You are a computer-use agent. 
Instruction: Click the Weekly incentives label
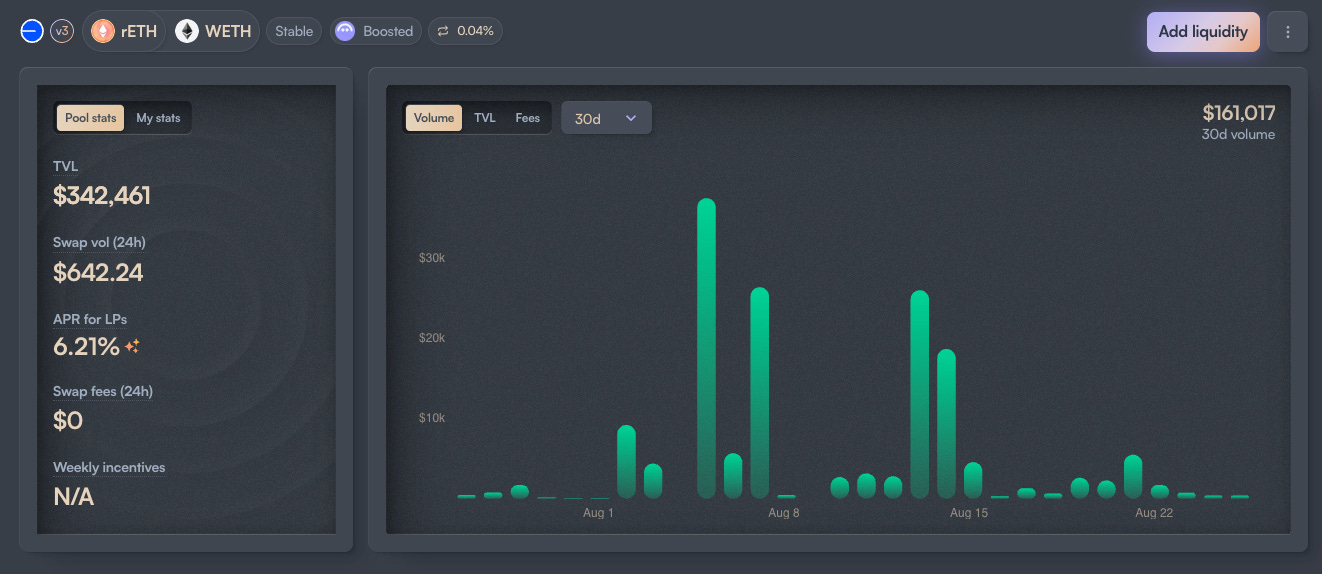click(x=109, y=467)
